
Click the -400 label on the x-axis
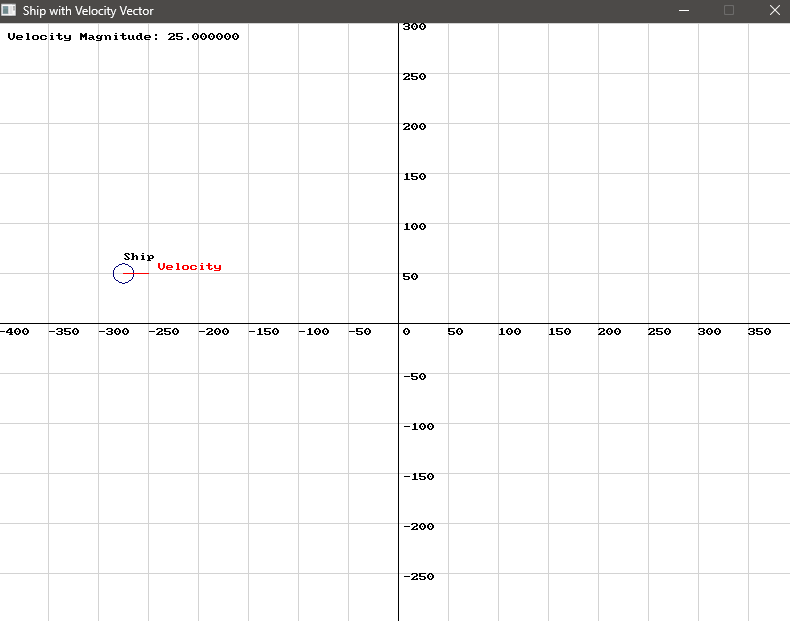(x=14, y=332)
